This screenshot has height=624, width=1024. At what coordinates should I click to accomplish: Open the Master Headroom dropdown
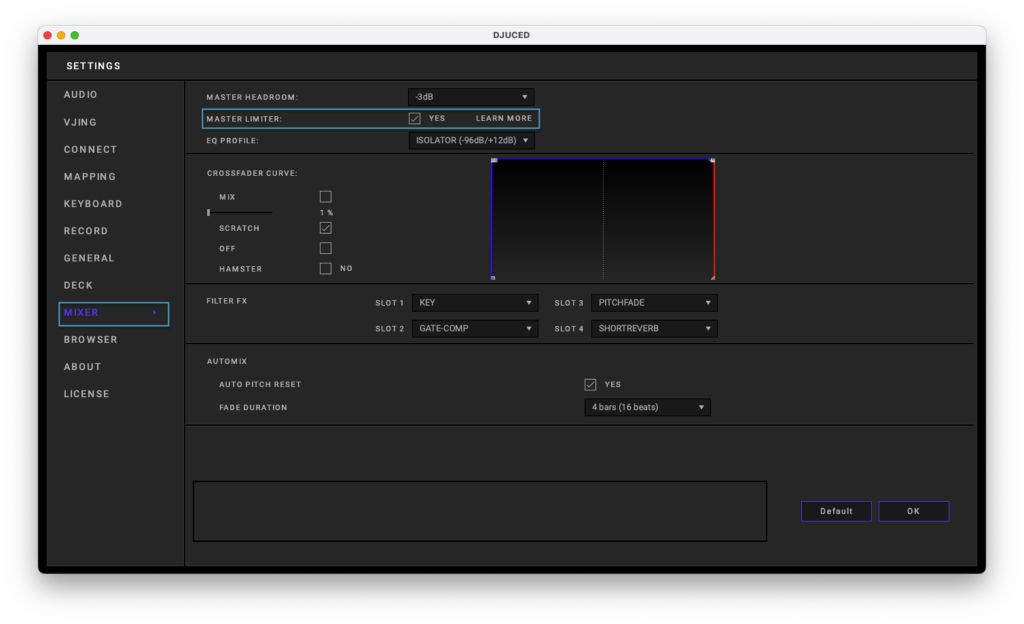click(x=471, y=97)
